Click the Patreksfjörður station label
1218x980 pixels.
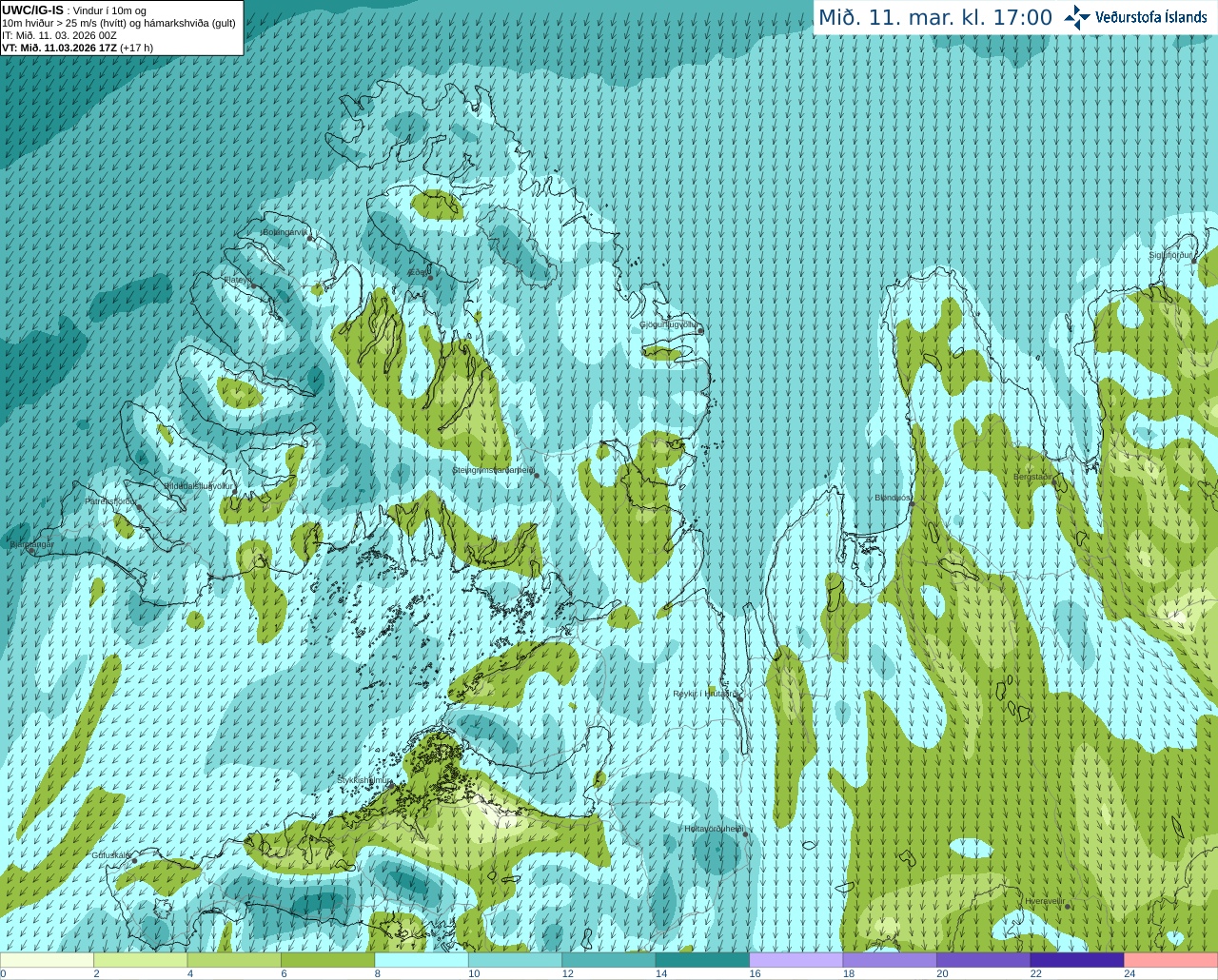110,501
